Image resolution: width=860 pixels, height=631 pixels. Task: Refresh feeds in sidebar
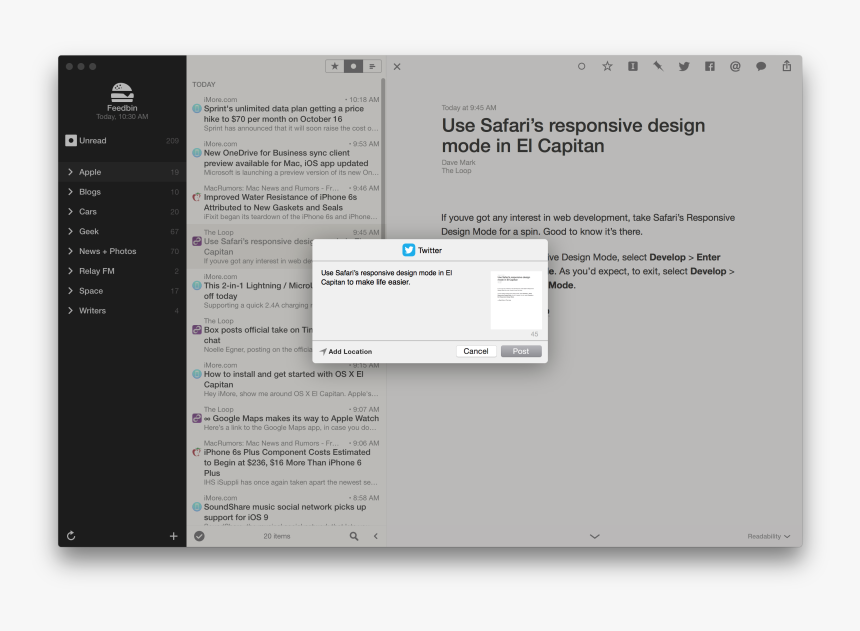[x=71, y=536]
